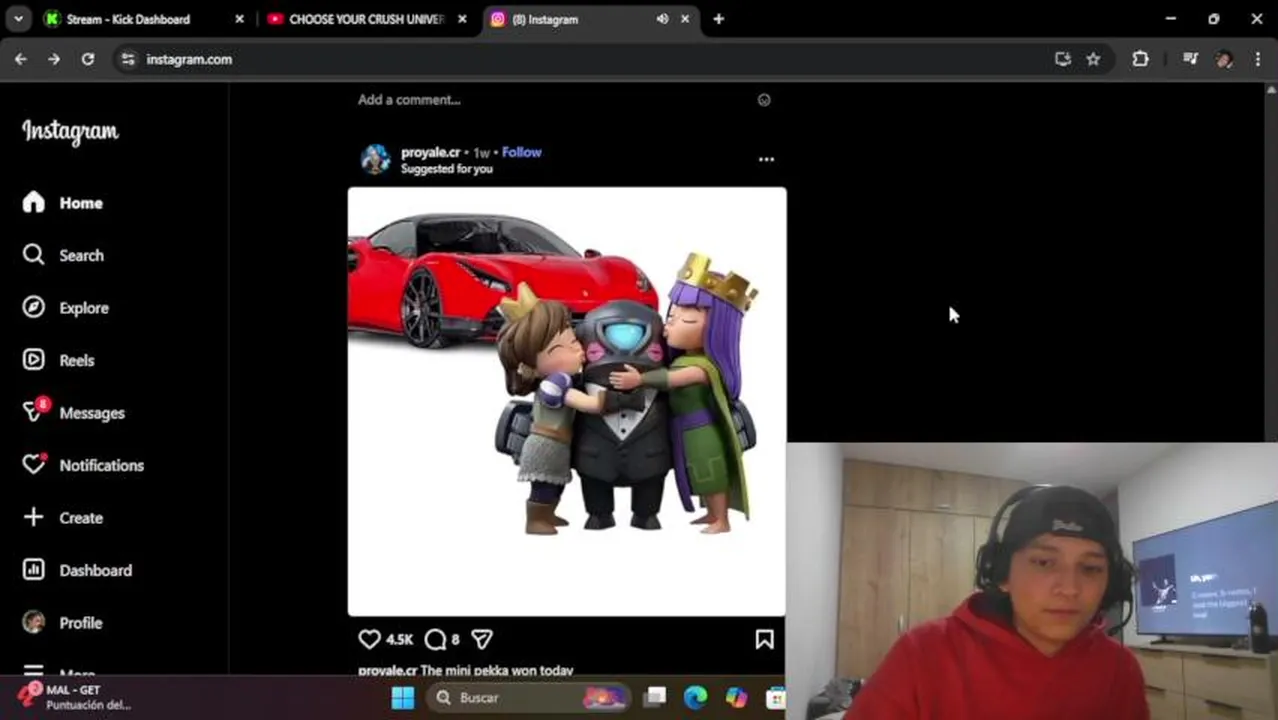Screen dimensions: 1278x720
Task: Click 1w post timestamp
Action: (x=481, y=153)
